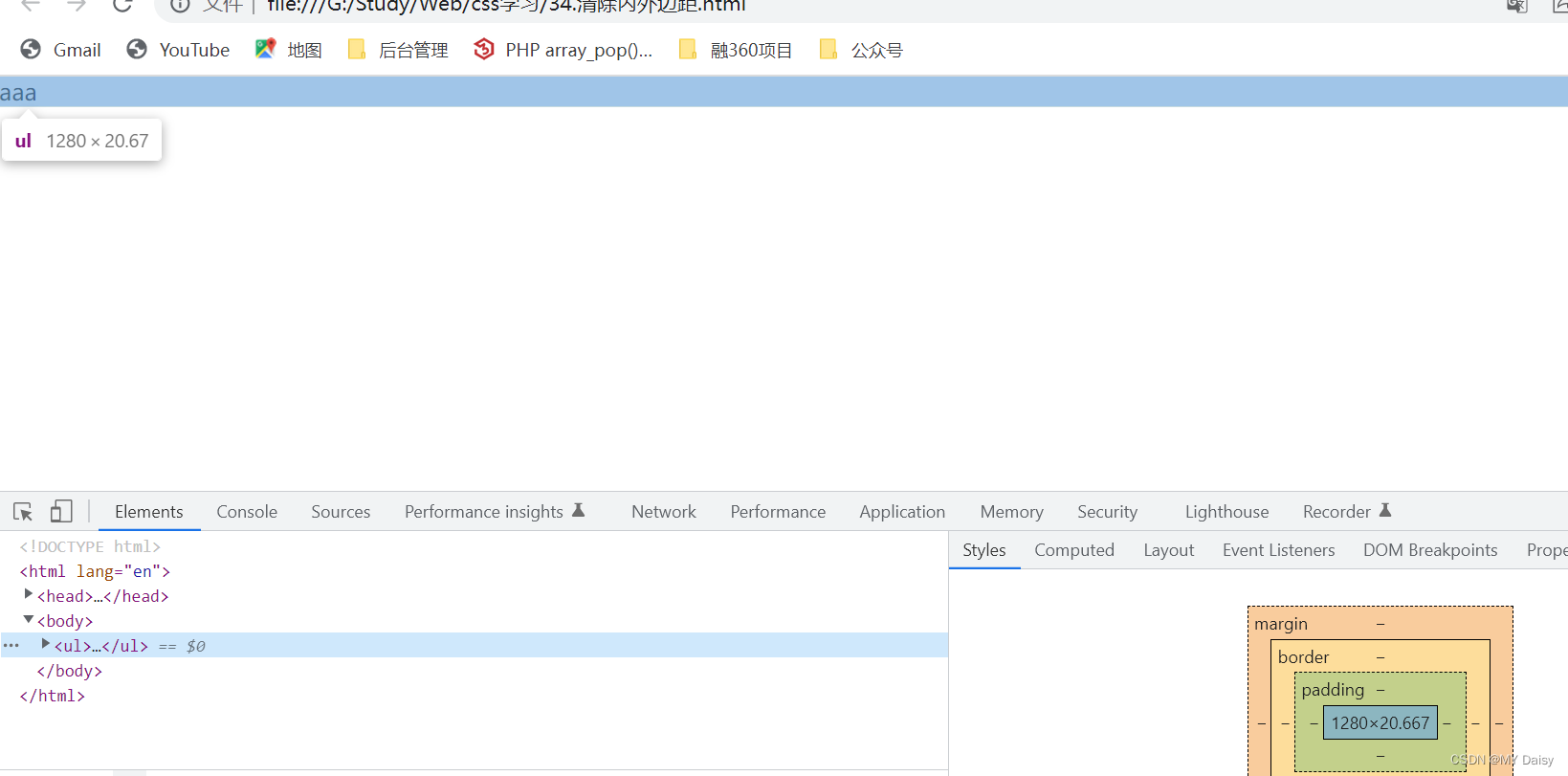Open the DOM Breakpoints sidebar tab
The width and height of the screenshot is (1568, 776).
click(x=1430, y=550)
